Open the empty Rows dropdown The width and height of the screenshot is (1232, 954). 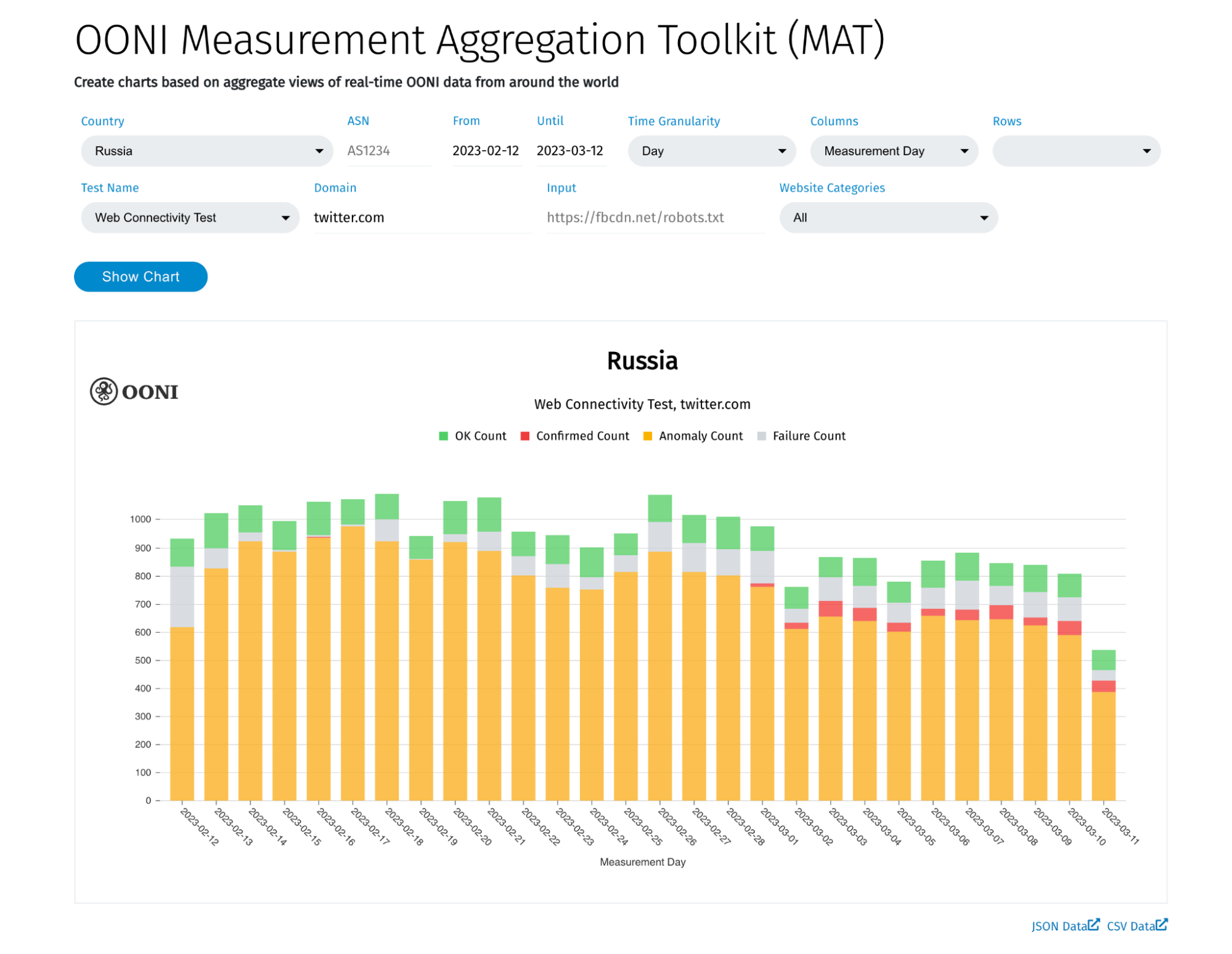pos(1076,151)
